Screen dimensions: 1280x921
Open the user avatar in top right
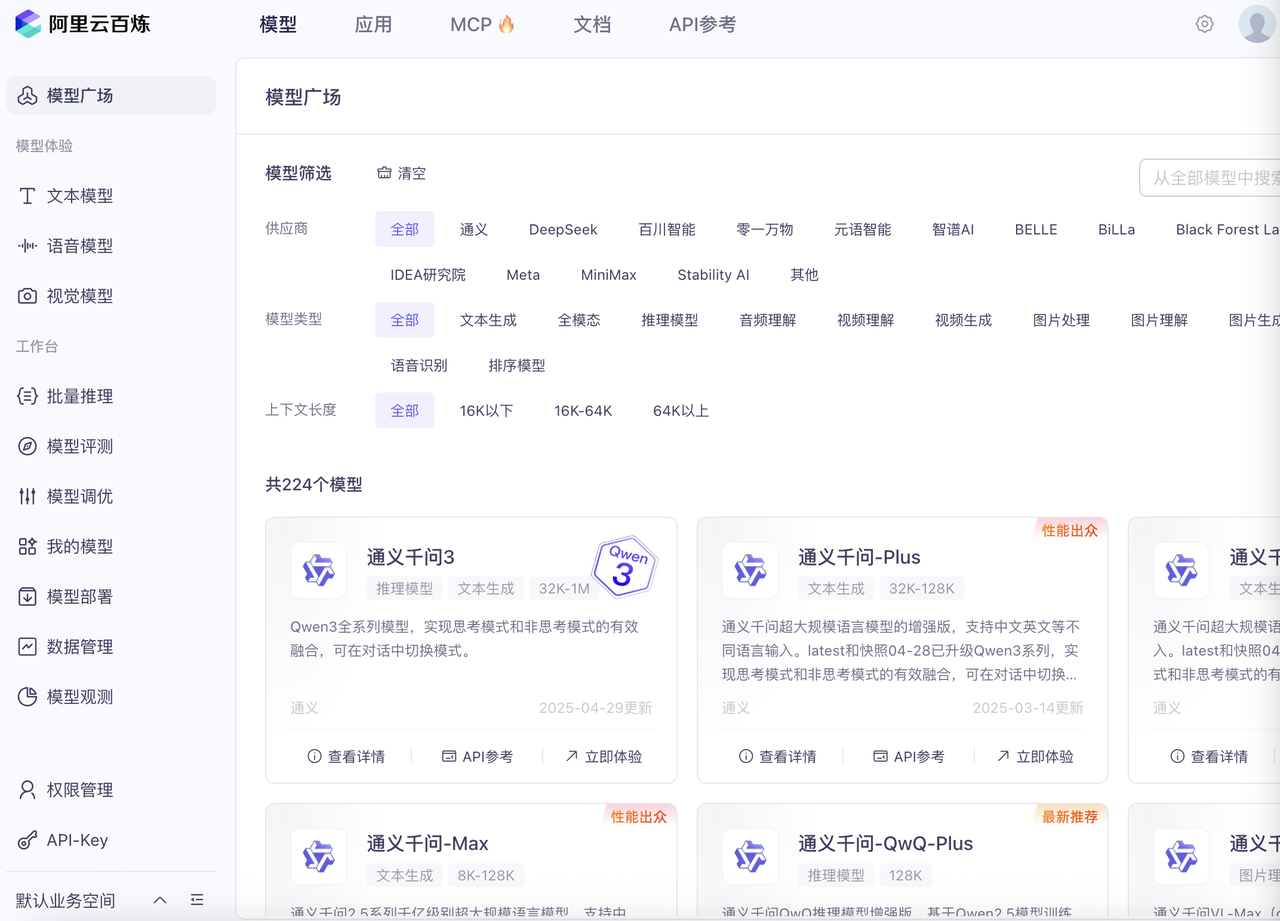(x=1256, y=24)
